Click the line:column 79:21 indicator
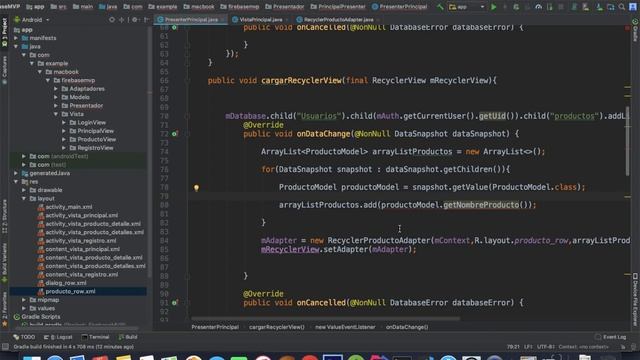This screenshot has height=360, width=640. pyautogui.click(x=513, y=347)
